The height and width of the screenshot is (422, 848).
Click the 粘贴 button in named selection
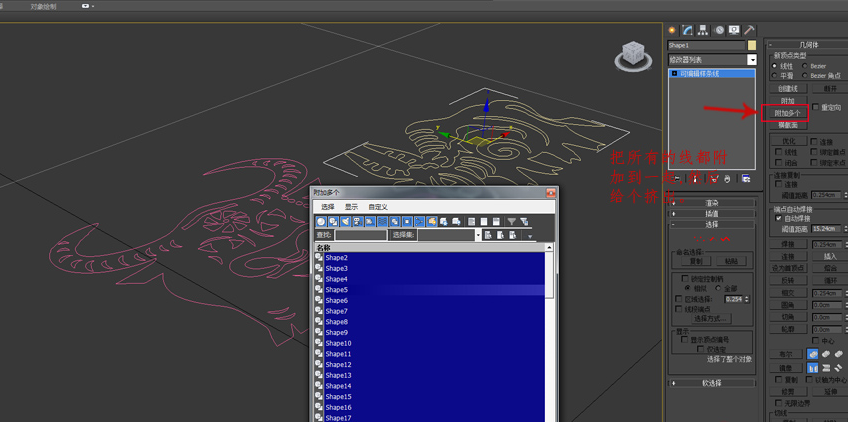732,261
